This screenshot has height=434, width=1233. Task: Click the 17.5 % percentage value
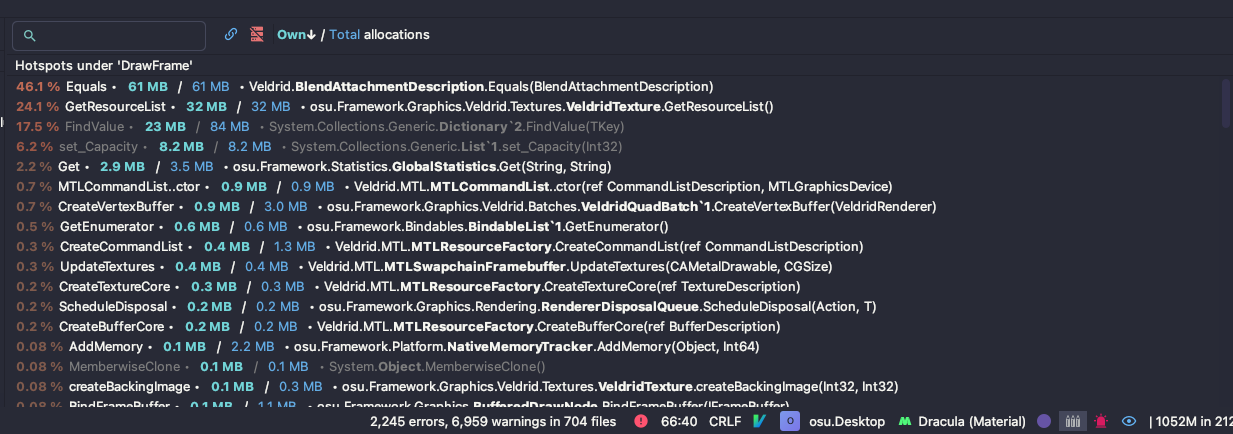click(37, 126)
